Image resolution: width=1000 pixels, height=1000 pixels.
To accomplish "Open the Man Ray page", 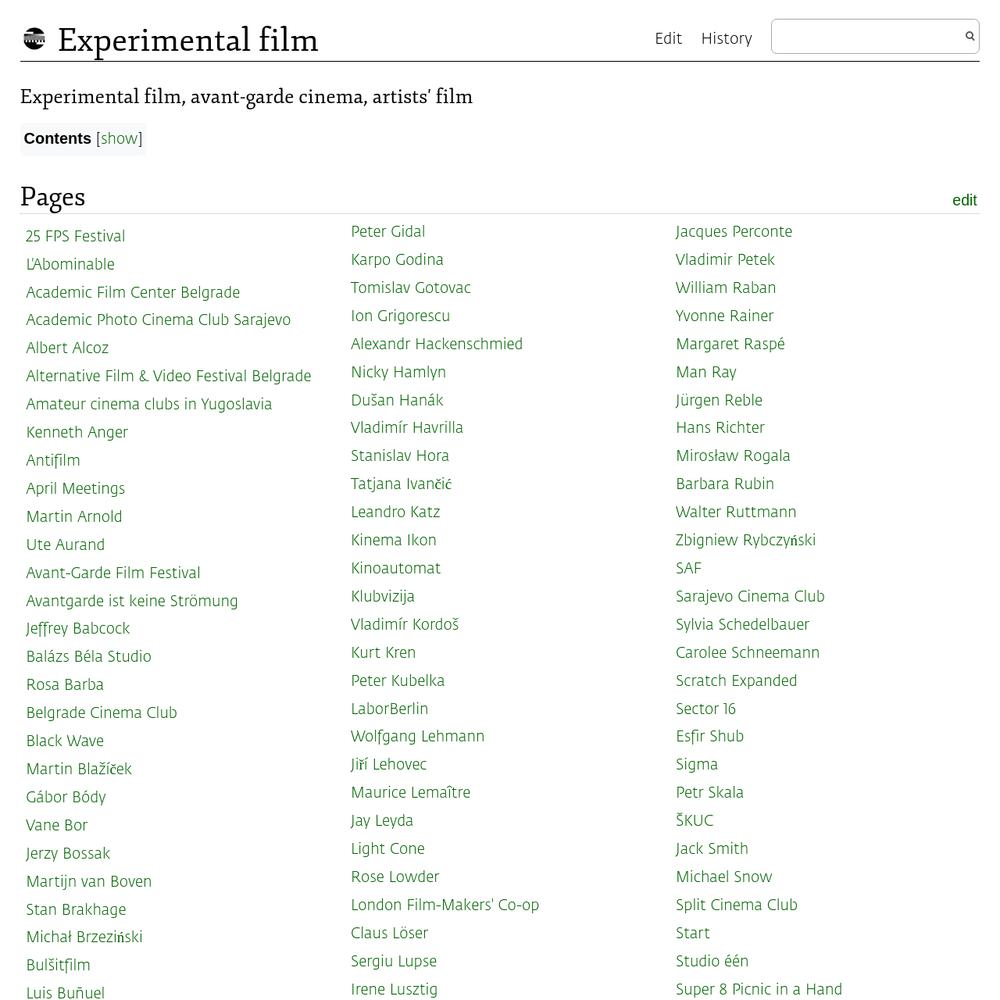I will (x=706, y=372).
